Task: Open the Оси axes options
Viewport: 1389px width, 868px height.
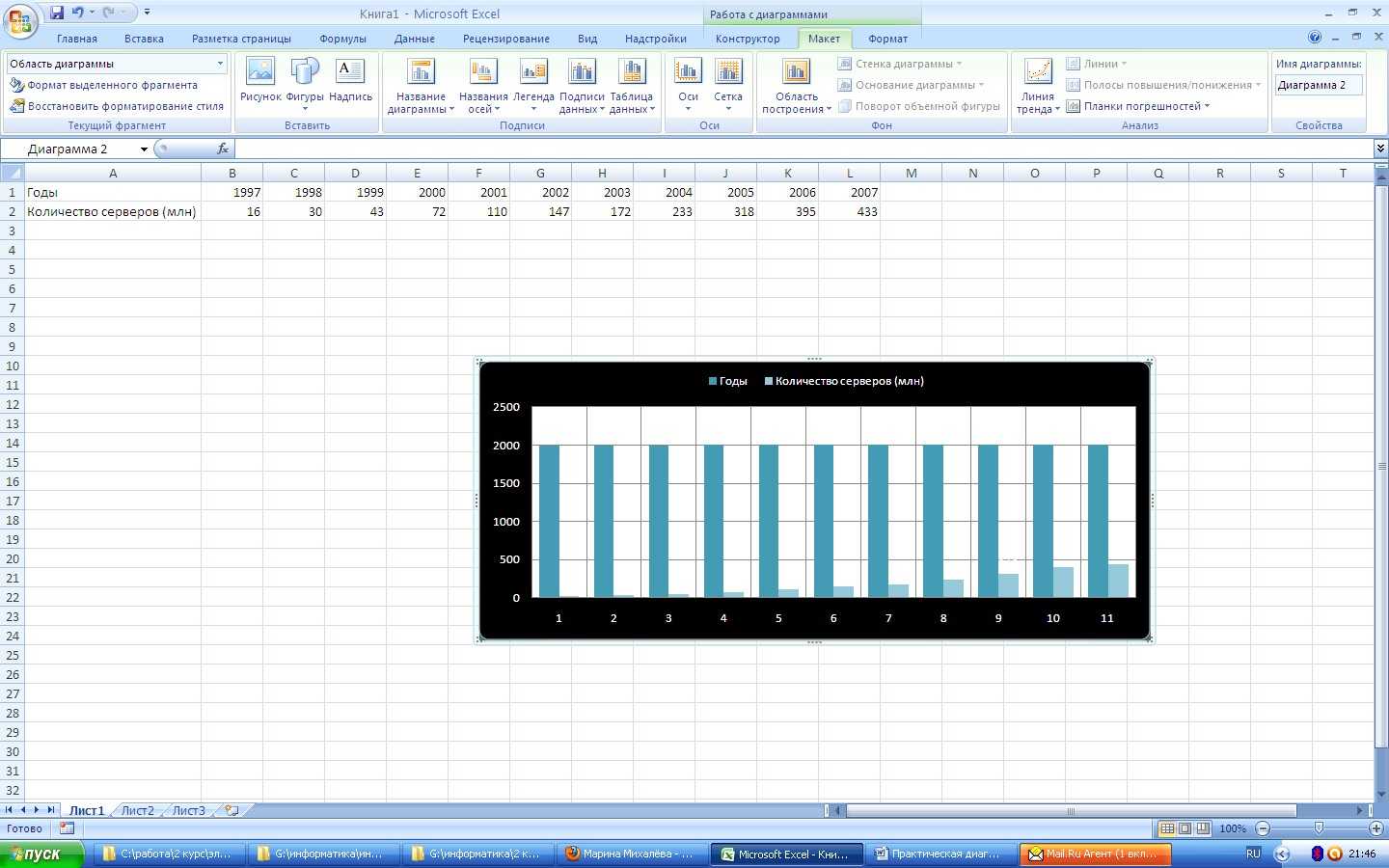Action: 688,86
